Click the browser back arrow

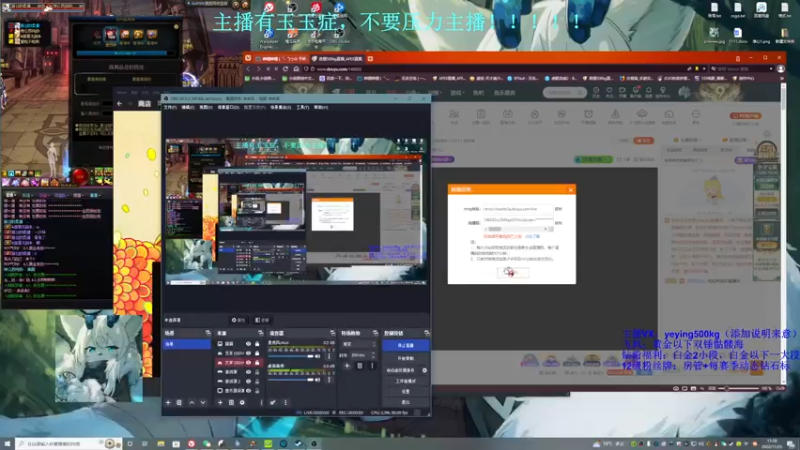pyautogui.click(x=248, y=69)
